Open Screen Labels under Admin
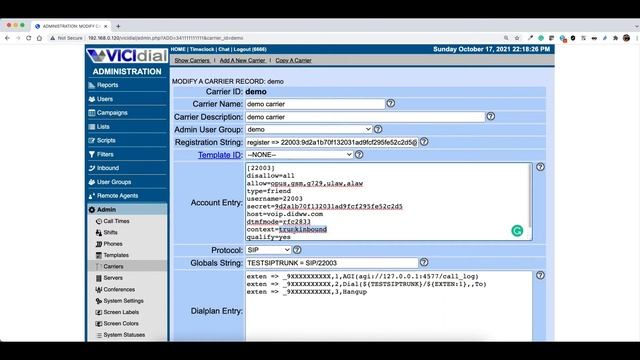Screen dimensions: 640x360 pos(121,312)
